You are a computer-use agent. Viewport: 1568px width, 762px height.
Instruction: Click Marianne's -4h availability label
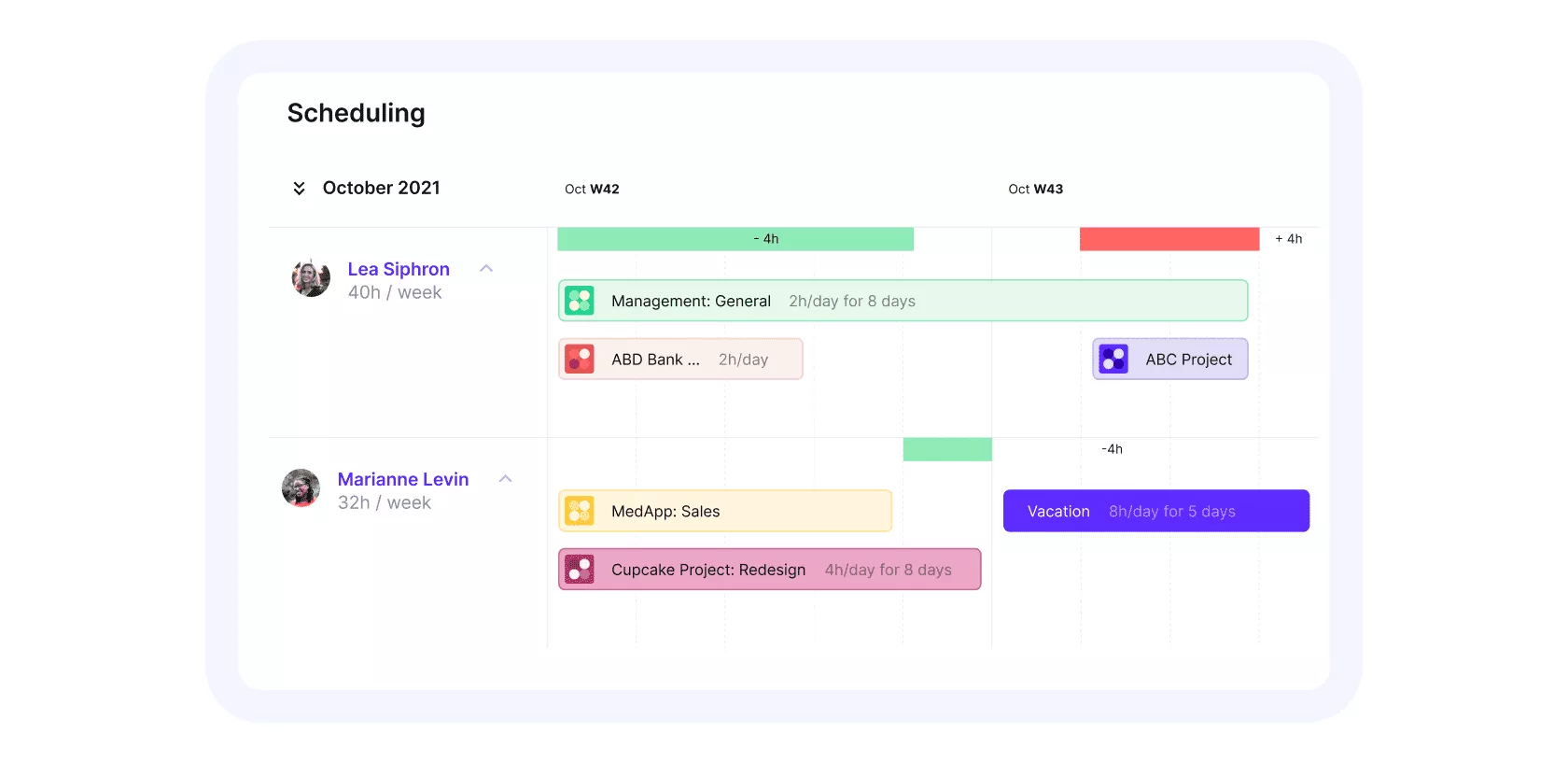pos(1113,449)
